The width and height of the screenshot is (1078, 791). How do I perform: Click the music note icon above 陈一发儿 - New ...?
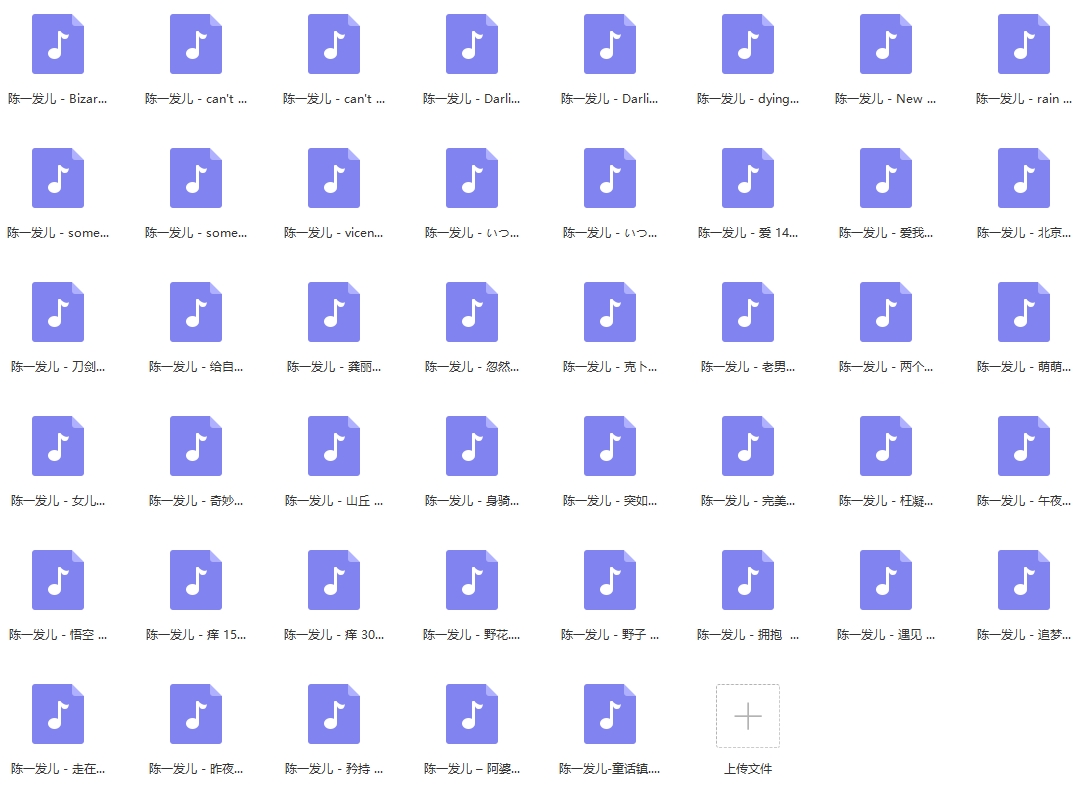(x=886, y=45)
